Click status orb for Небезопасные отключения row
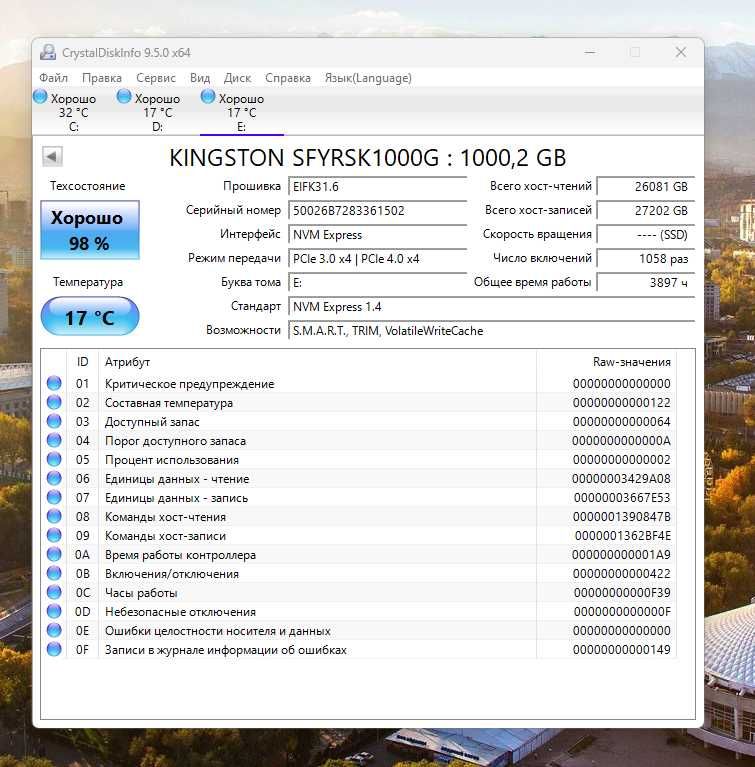This screenshot has height=767, width=755. coord(54,611)
